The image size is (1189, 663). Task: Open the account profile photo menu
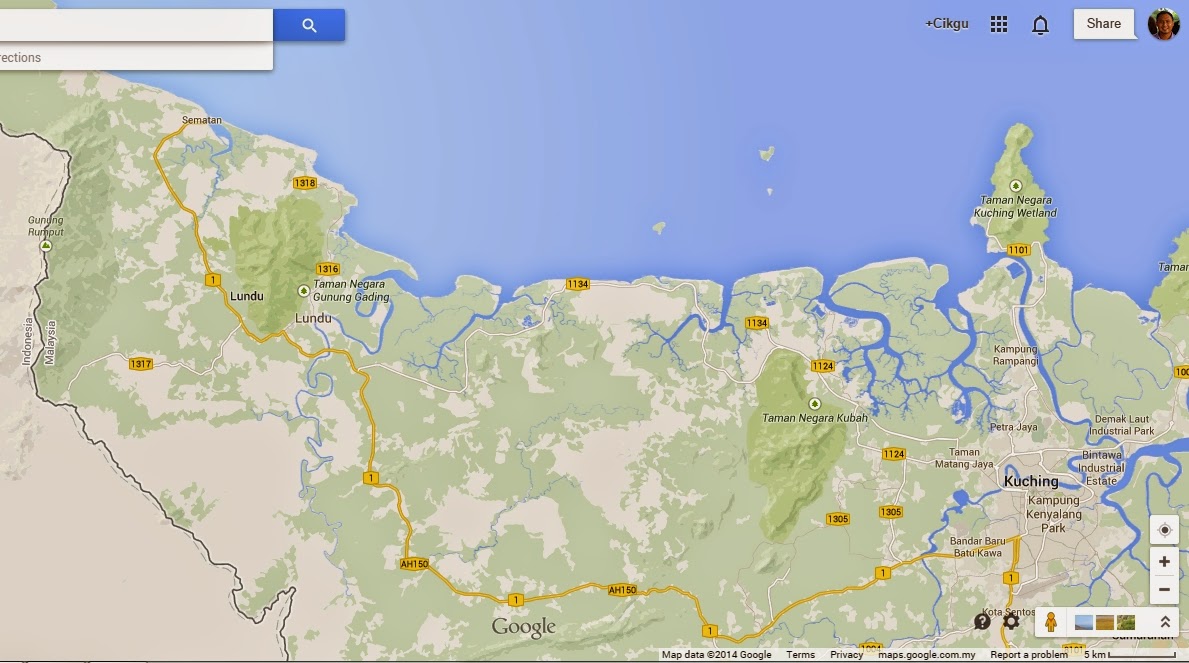coord(1163,24)
